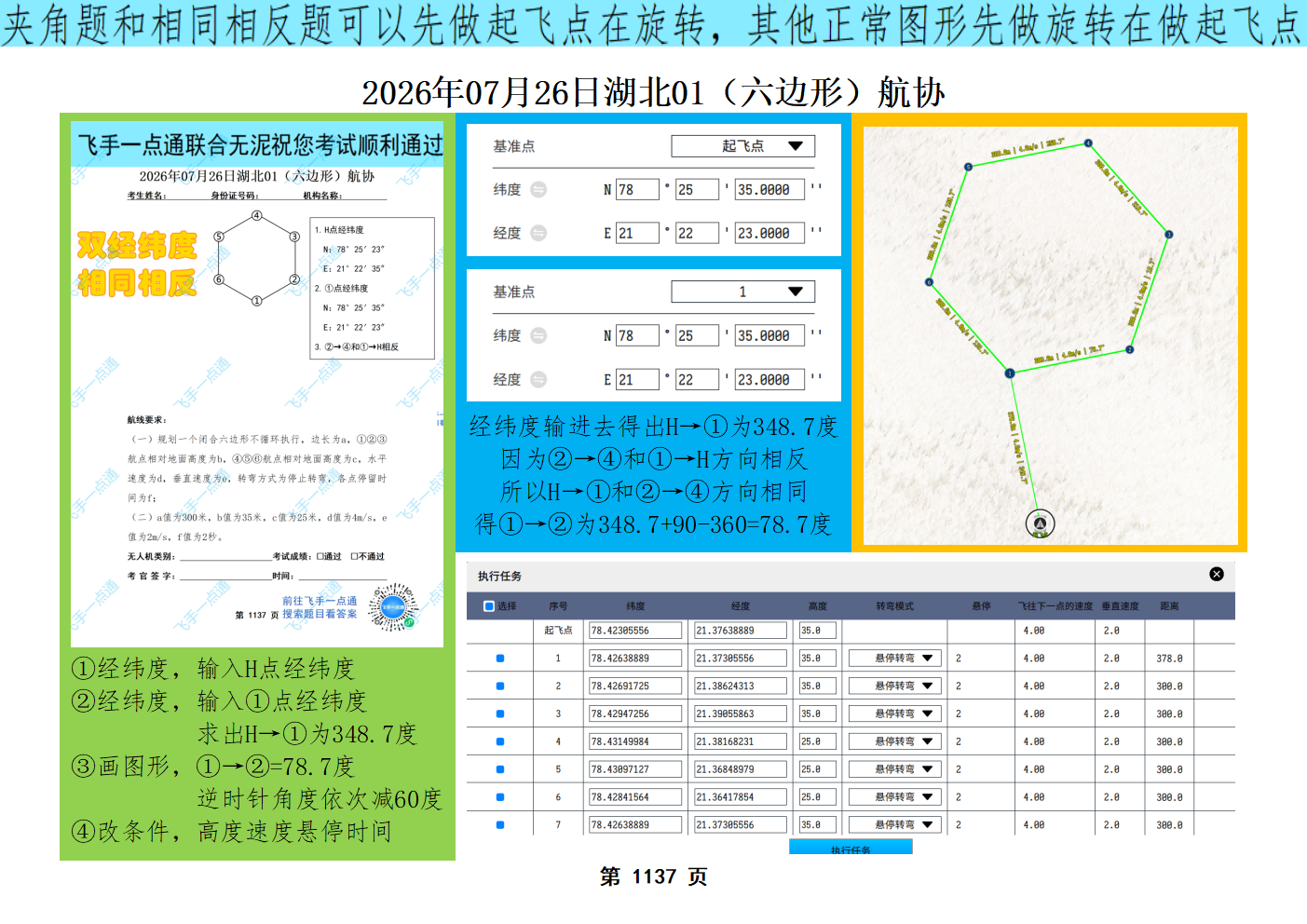The height and width of the screenshot is (924, 1307).
Task: Click the longitude minutes field 22 in the base point 1 panel
Action: point(697,379)
